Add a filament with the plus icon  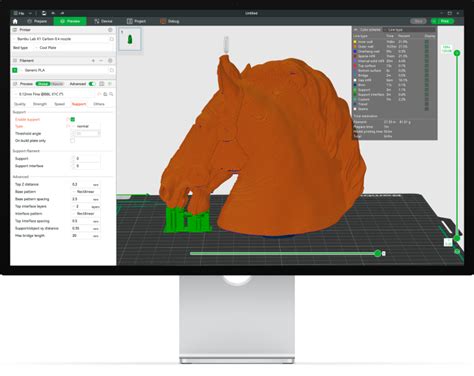[93, 61]
